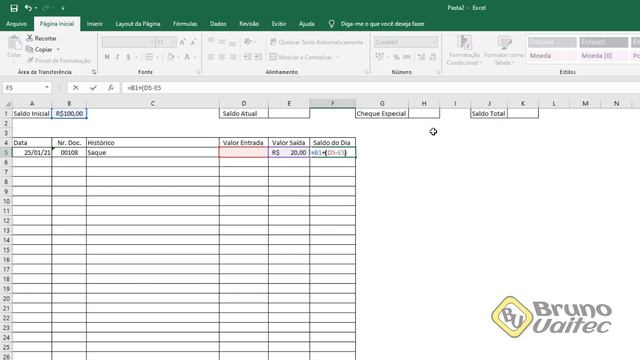
Task: Click the increase decimal places icon
Action: click(422, 57)
